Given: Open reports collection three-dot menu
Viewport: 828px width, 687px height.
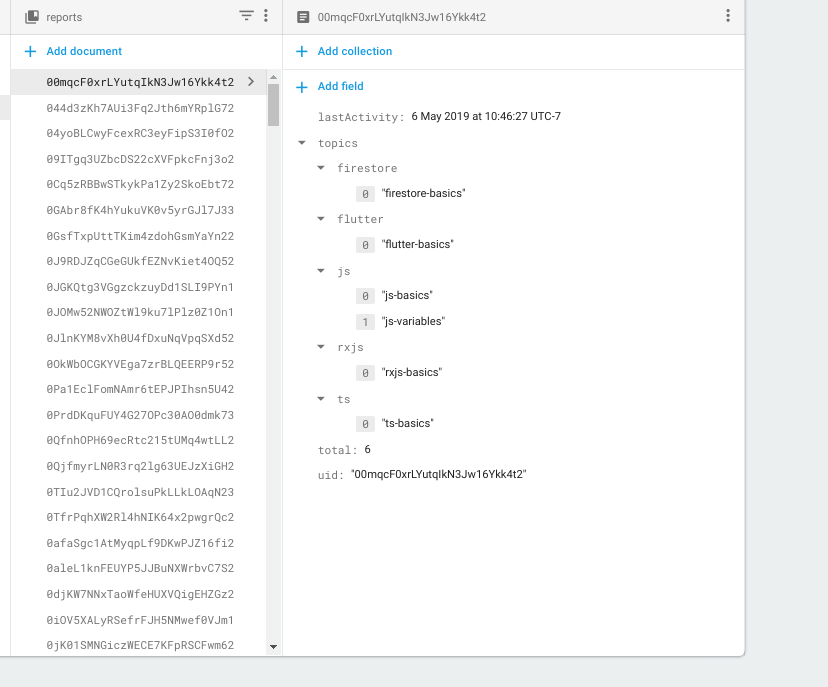Looking at the screenshot, I should (265, 16).
